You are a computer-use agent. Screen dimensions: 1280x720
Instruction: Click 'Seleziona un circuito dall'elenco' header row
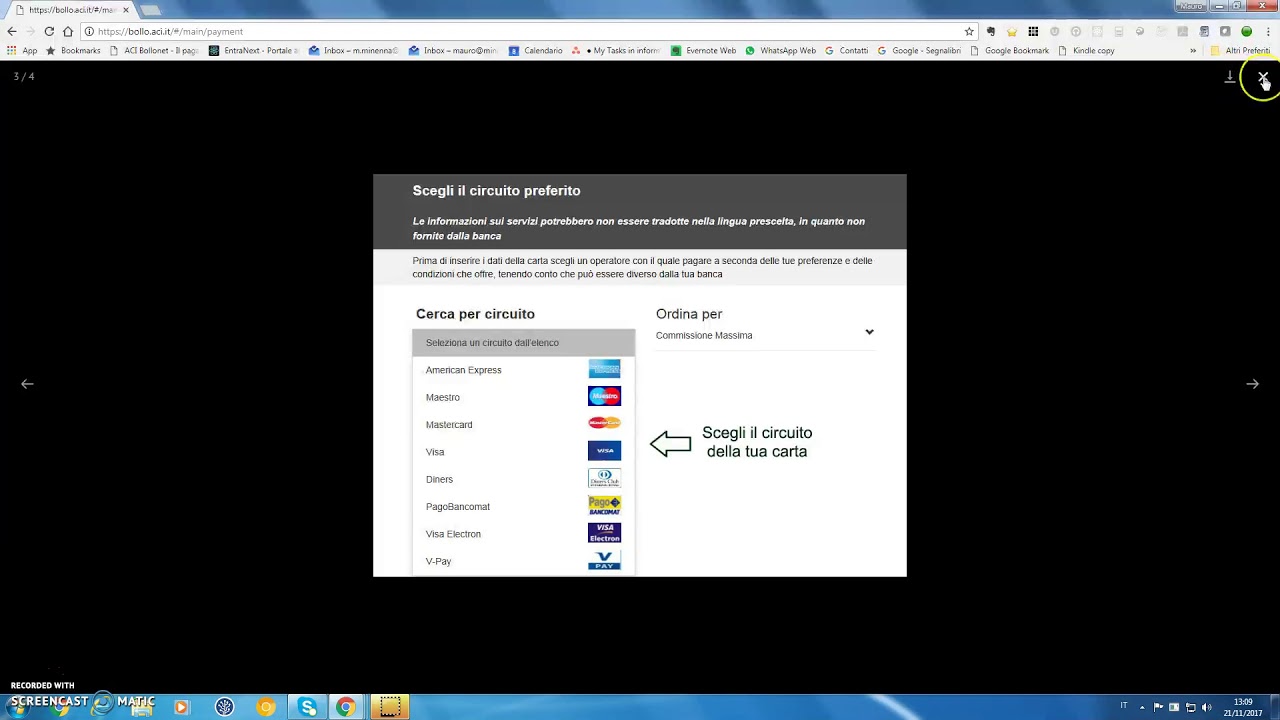[523, 343]
